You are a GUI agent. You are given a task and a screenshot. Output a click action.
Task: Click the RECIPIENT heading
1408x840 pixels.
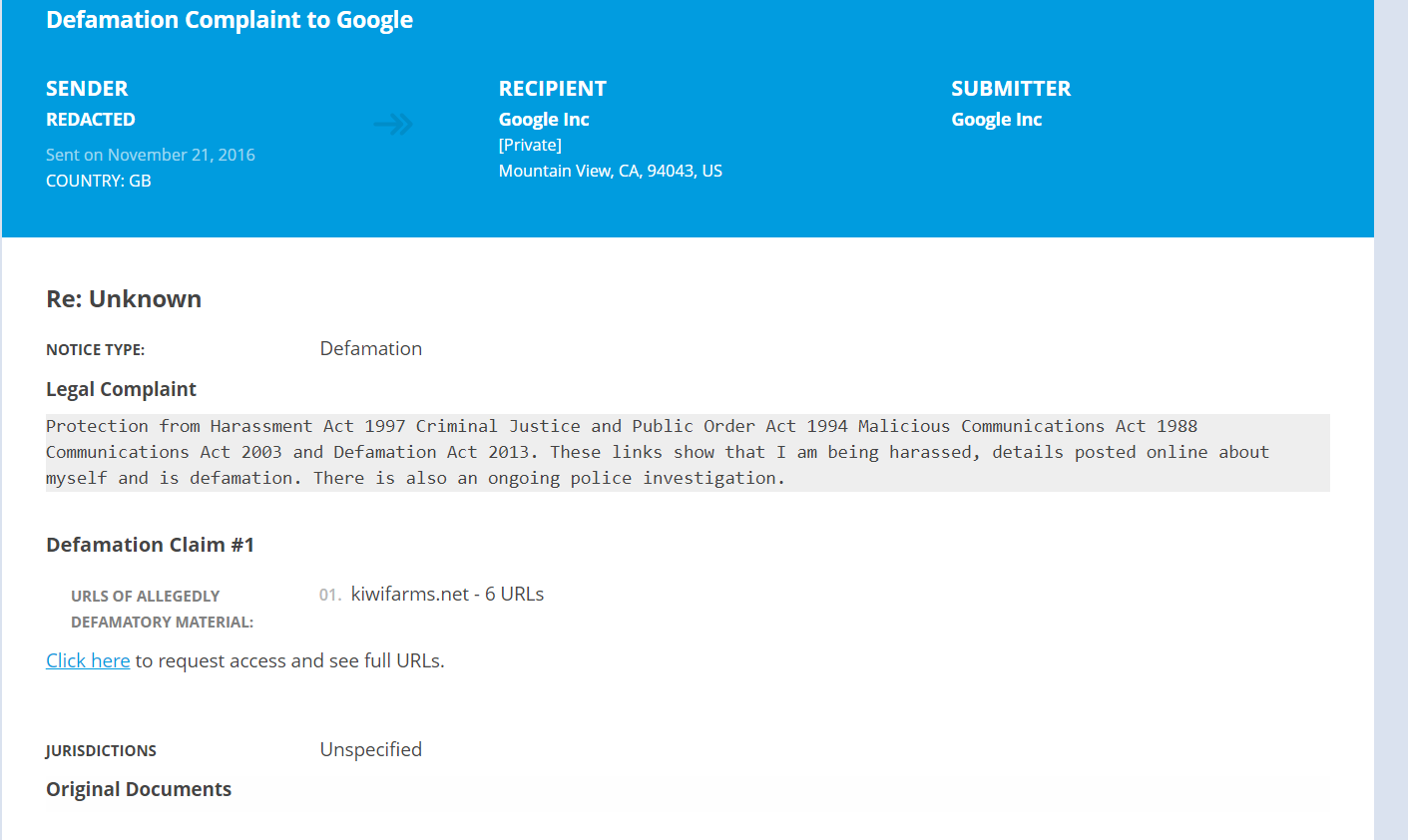553,88
